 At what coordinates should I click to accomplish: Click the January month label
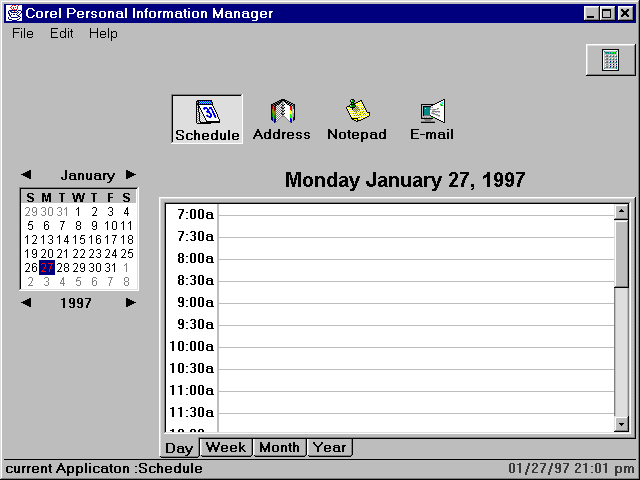pos(88,176)
